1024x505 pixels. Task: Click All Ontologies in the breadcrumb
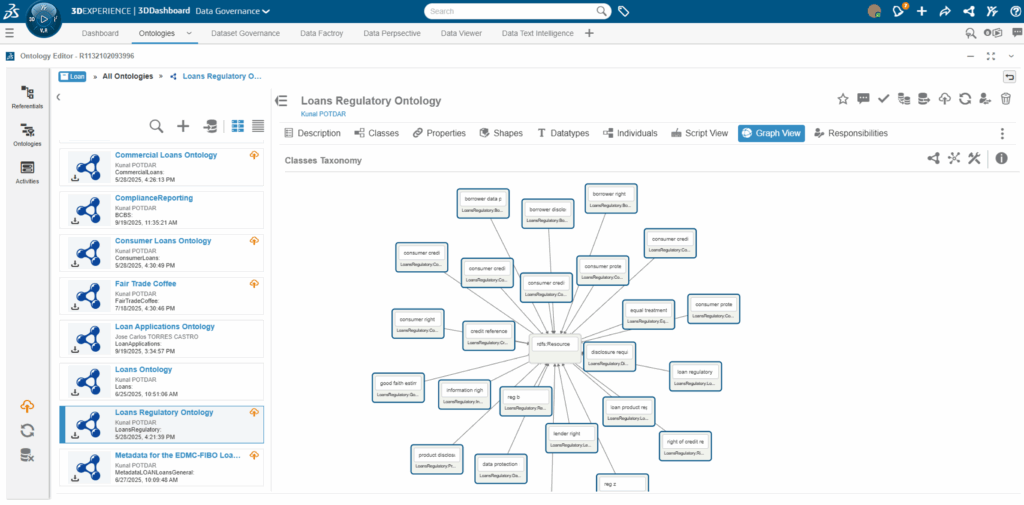(x=128, y=76)
